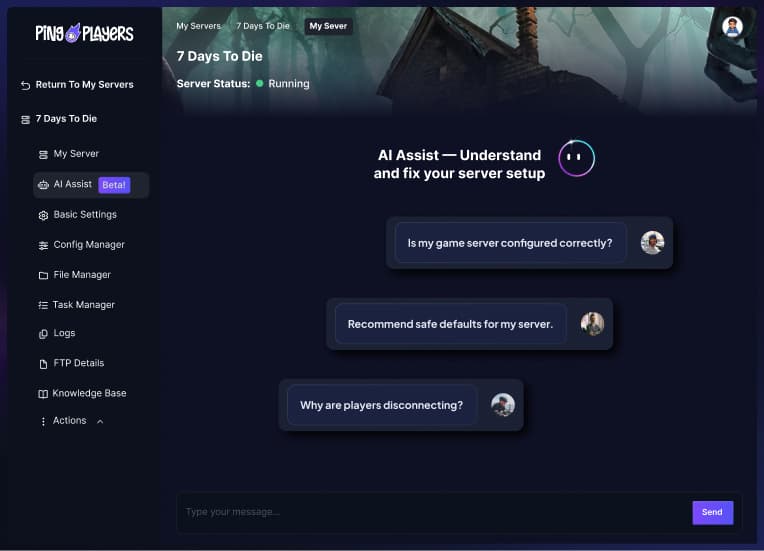
Task: Select the My Sever breadcrumb tab
Action: [x=328, y=26]
